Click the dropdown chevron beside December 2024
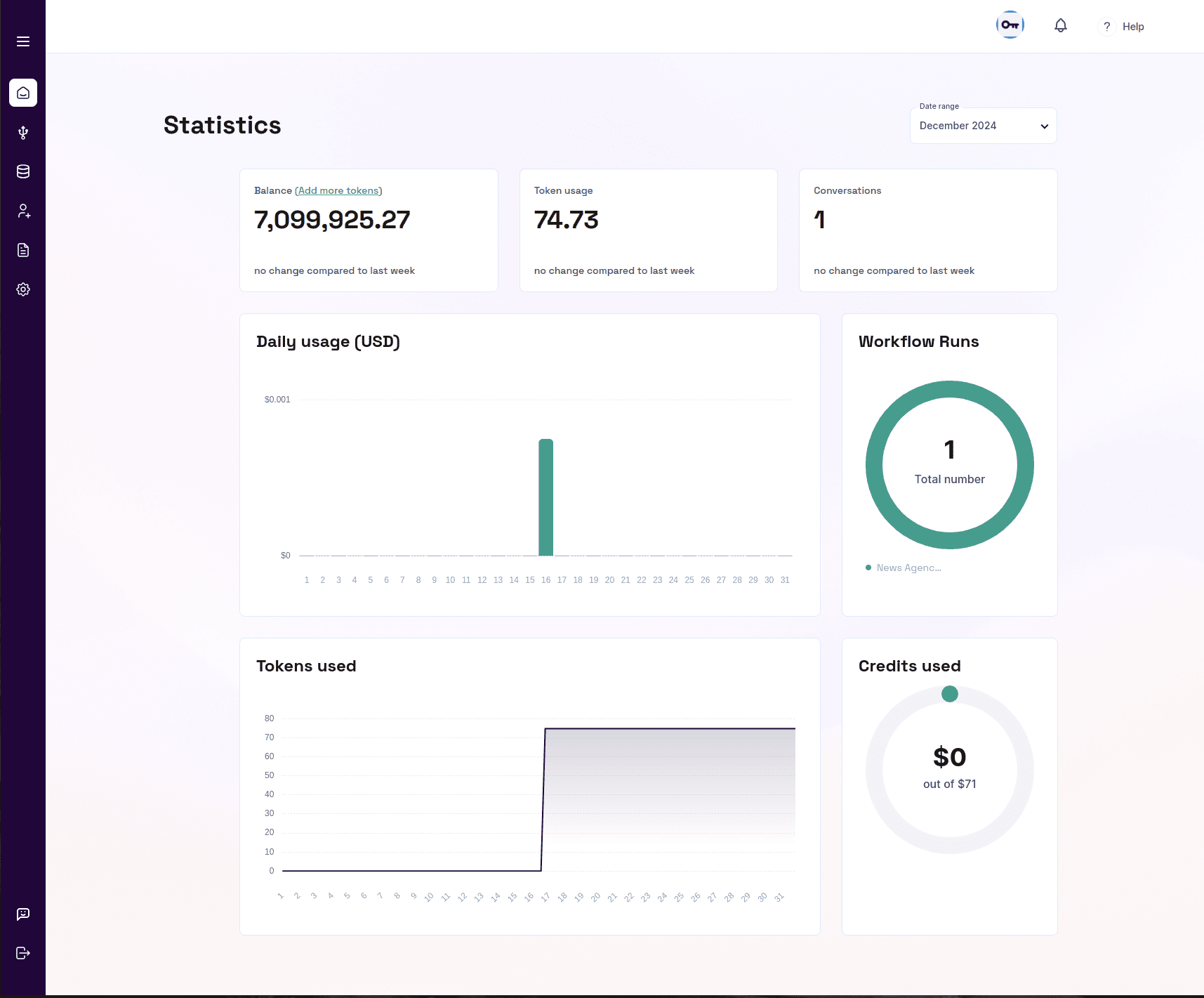Image resolution: width=1204 pixels, height=998 pixels. [x=1044, y=126]
